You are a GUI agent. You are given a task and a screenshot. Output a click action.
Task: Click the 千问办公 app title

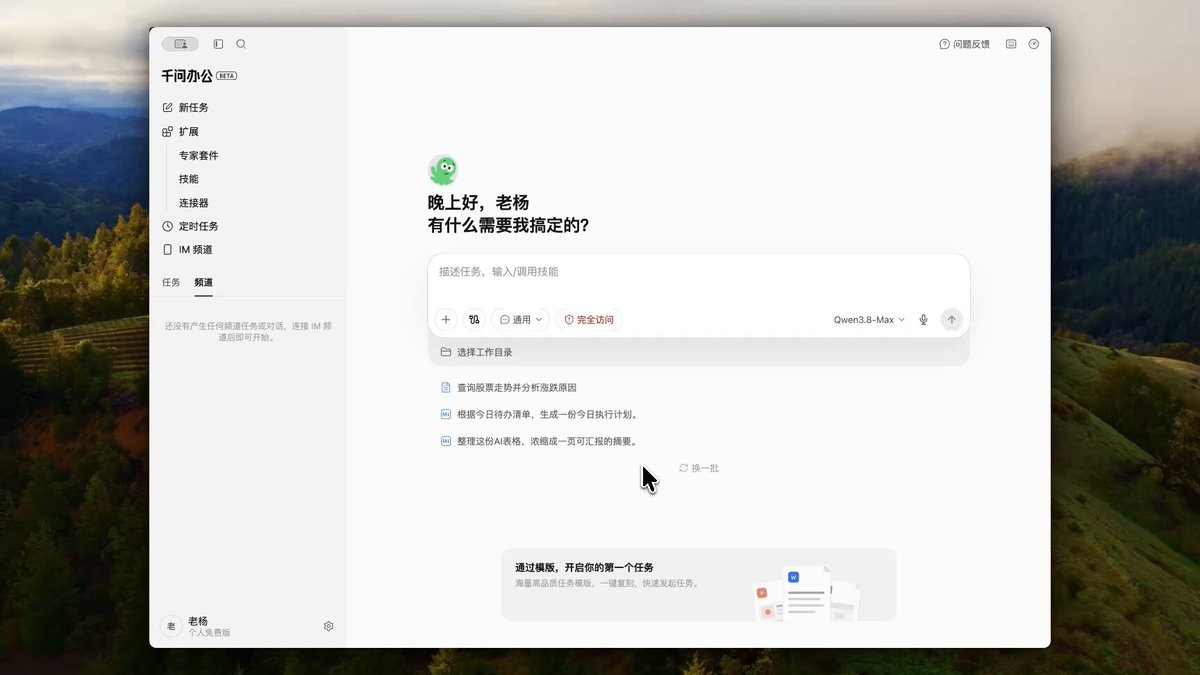187,76
